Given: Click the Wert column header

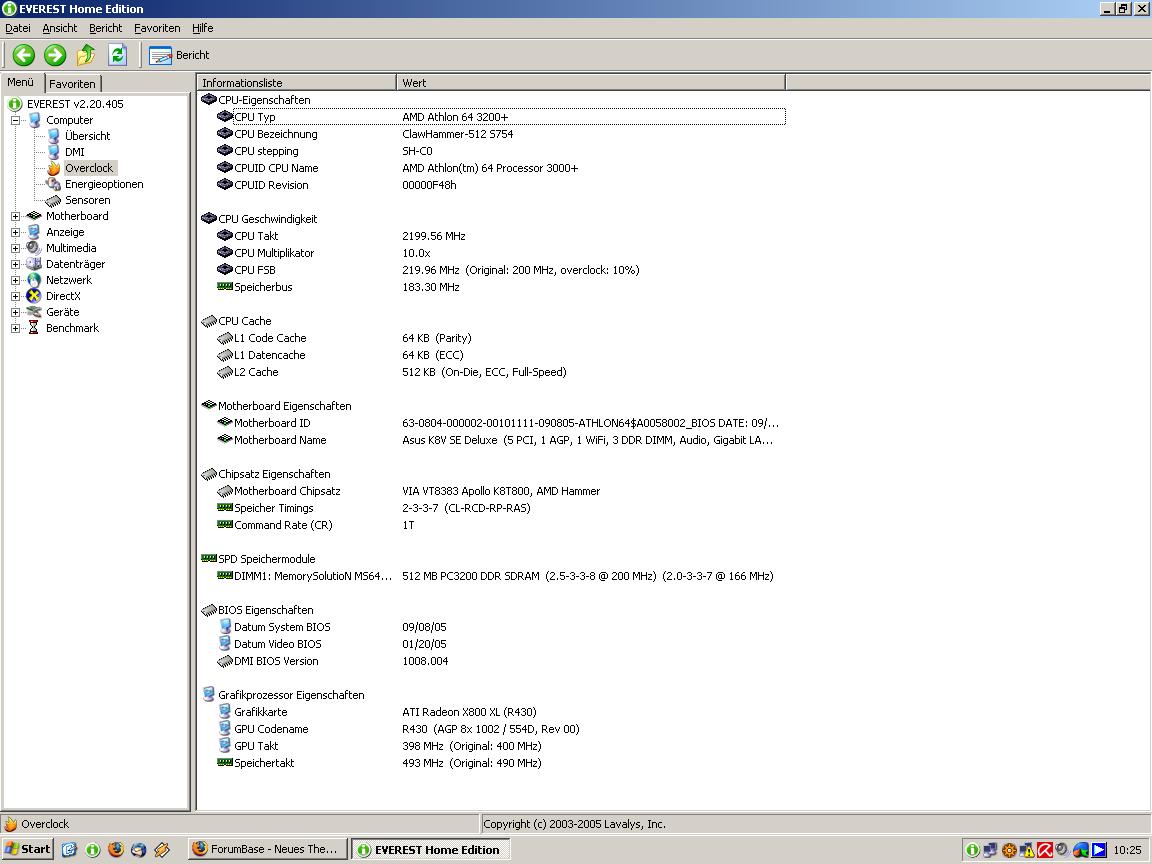Looking at the screenshot, I should coord(591,83).
